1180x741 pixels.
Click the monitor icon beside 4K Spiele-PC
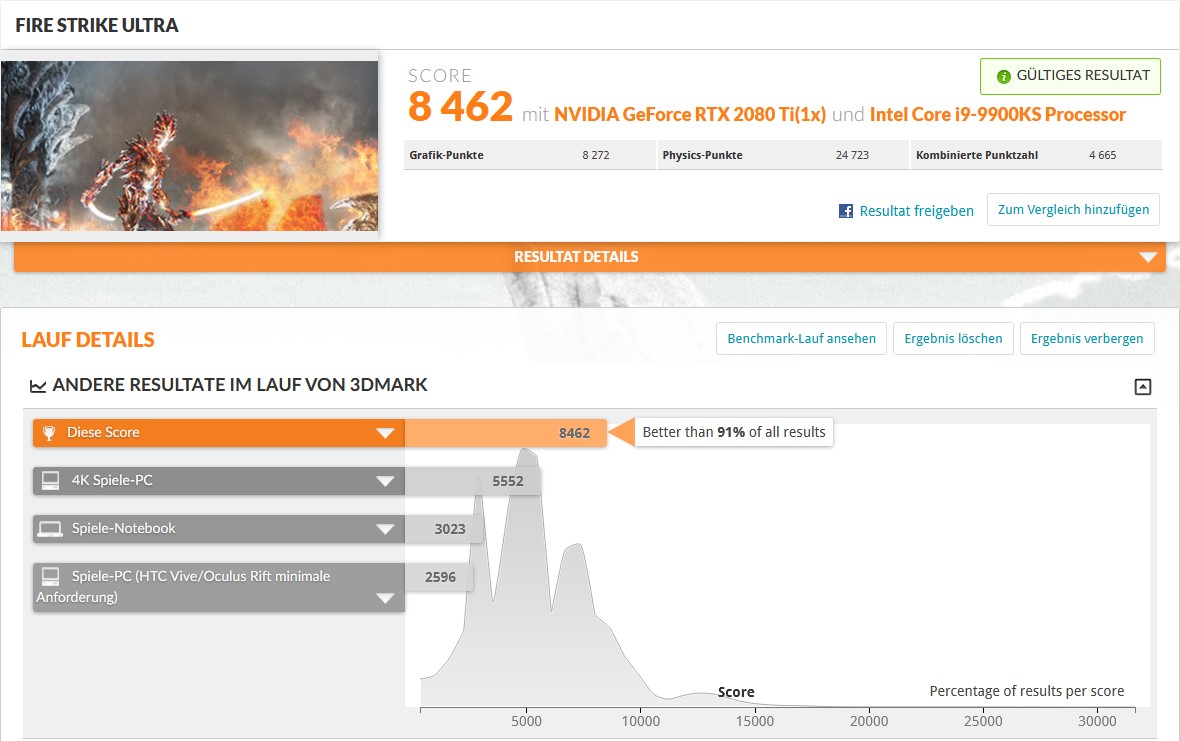click(50, 480)
